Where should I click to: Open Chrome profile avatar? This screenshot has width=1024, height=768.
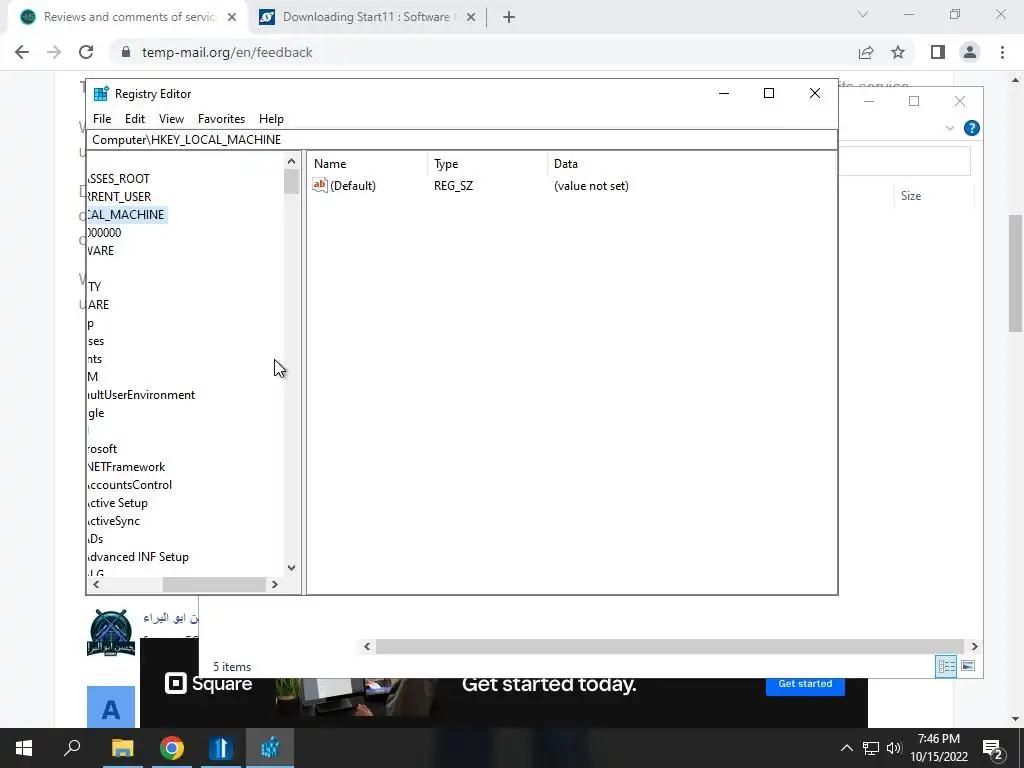pyautogui.click(x=970, y=52)
